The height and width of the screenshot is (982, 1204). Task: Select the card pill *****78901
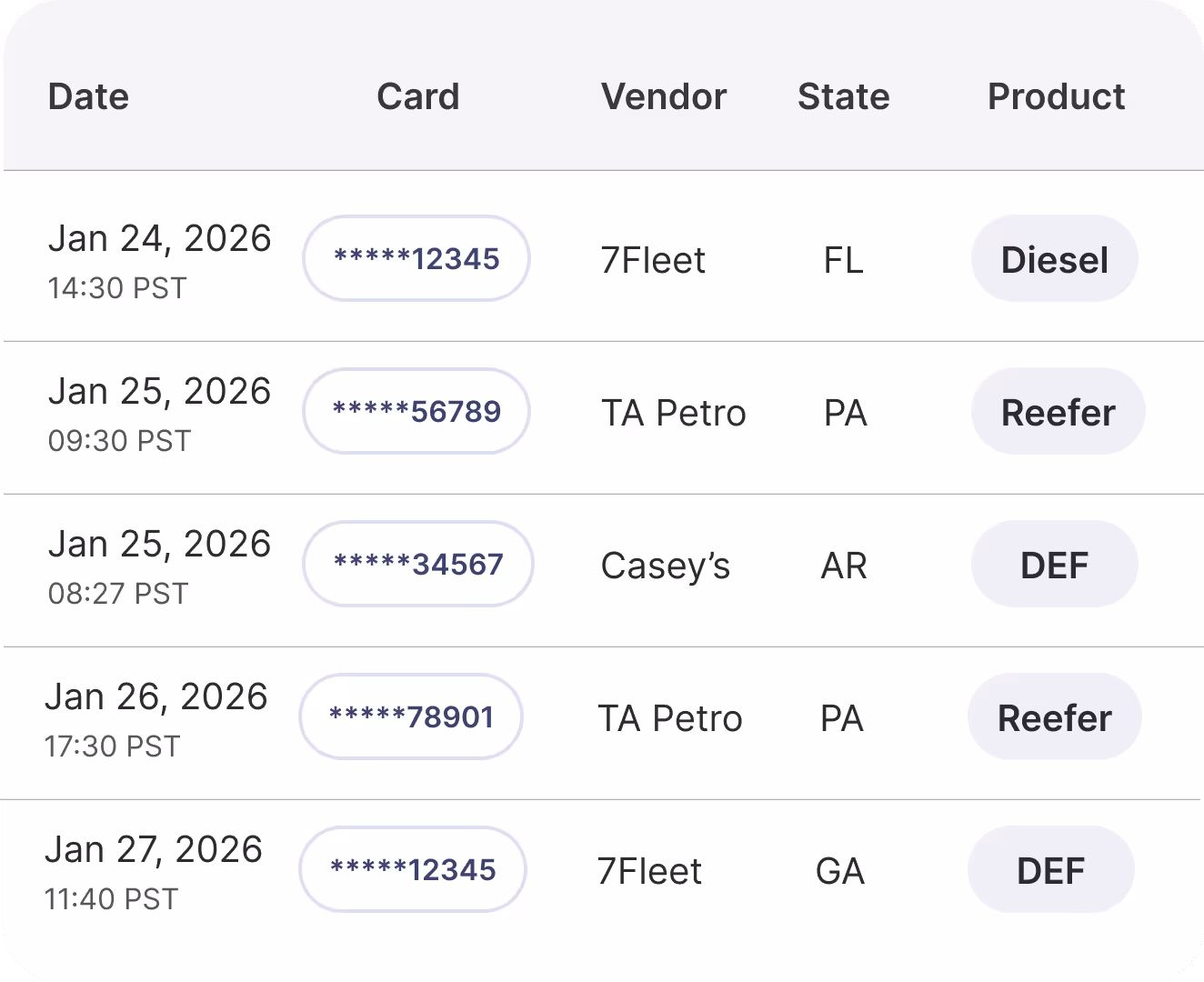coord(410,716)
